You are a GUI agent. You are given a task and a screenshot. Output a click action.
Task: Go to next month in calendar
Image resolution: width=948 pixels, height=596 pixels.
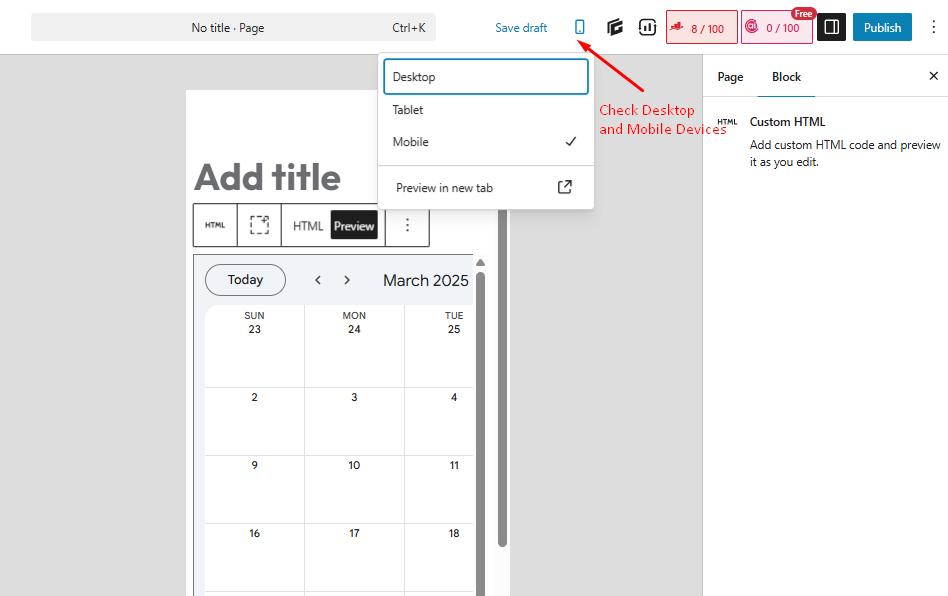[347, 280]
